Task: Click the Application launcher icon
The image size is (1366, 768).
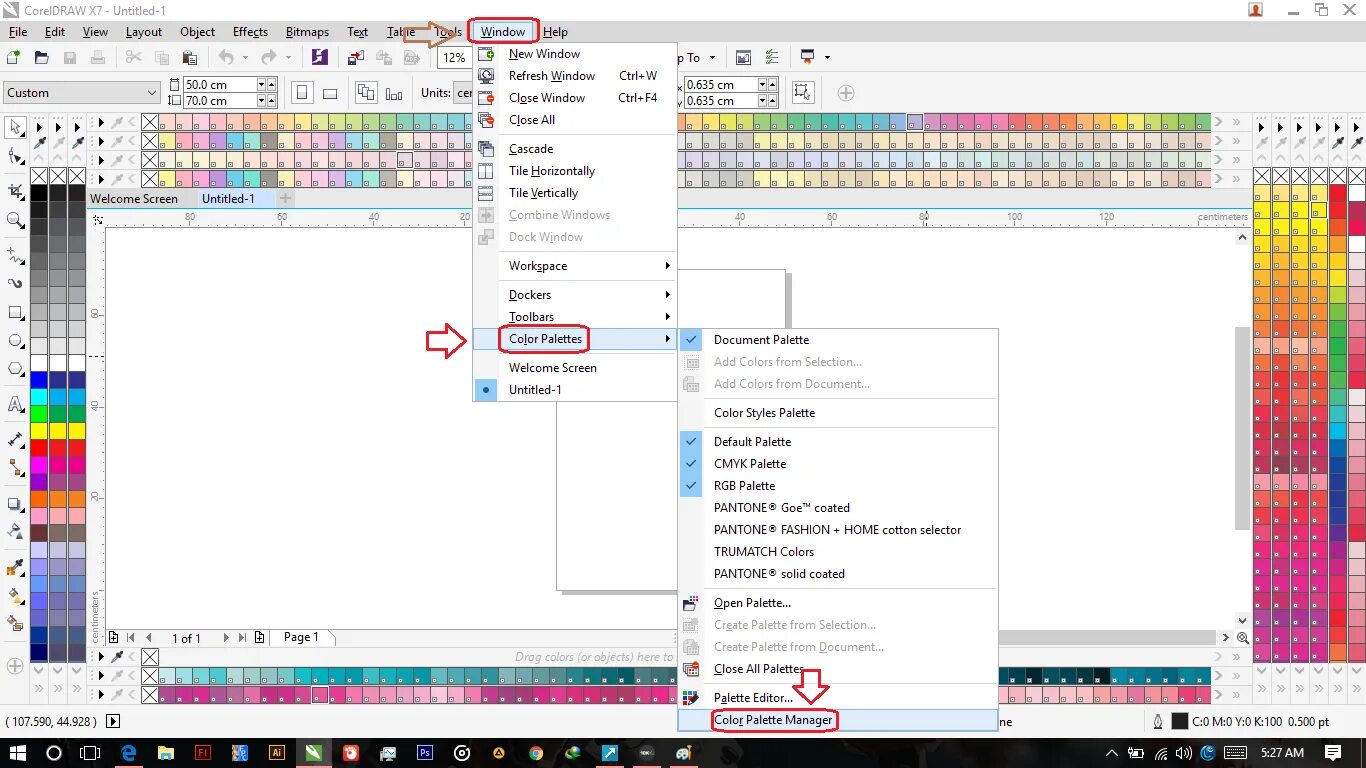Action: coord(808,58)
